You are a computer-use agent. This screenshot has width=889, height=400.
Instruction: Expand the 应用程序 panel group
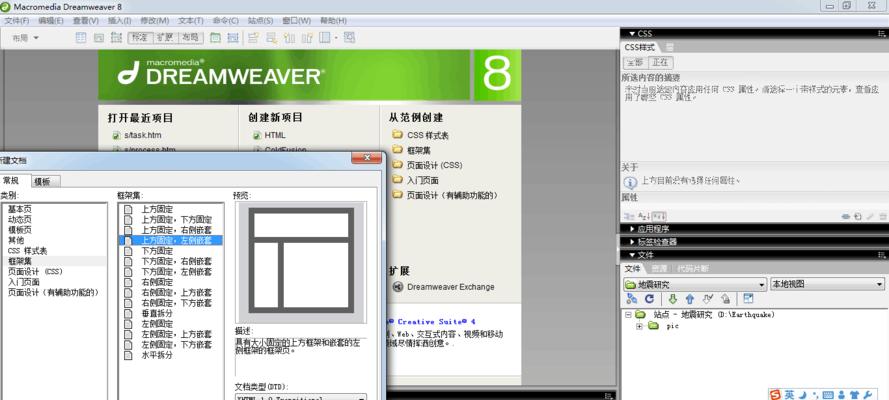tap(632, 229)
